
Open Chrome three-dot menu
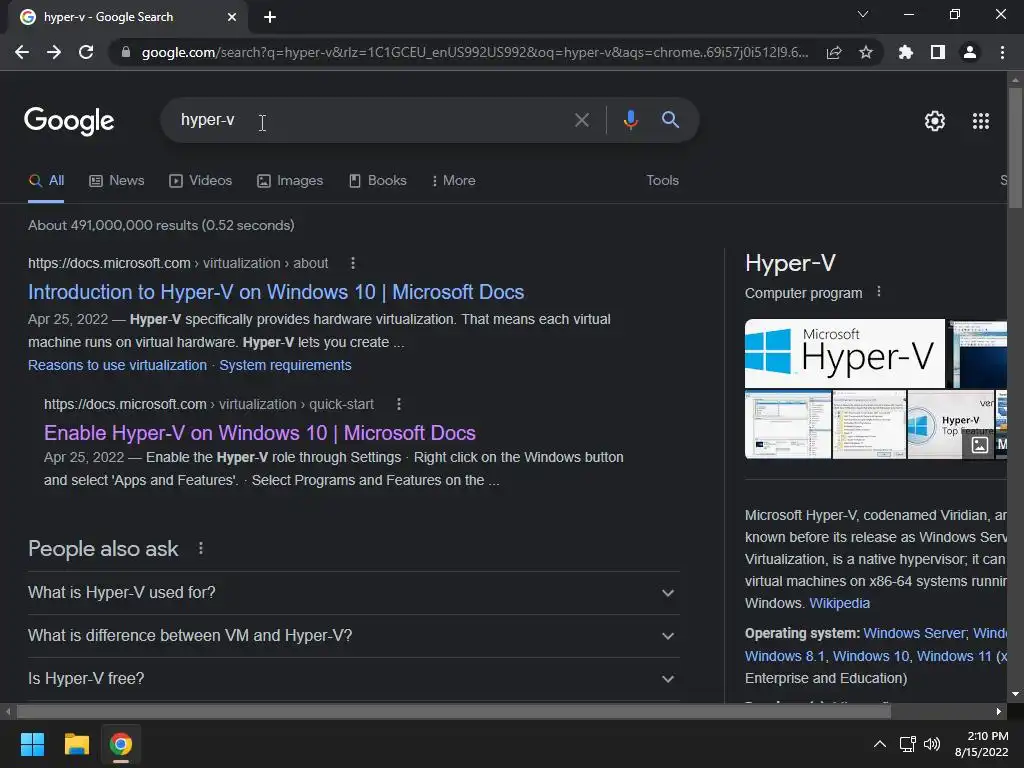[x=1002, y=52]
